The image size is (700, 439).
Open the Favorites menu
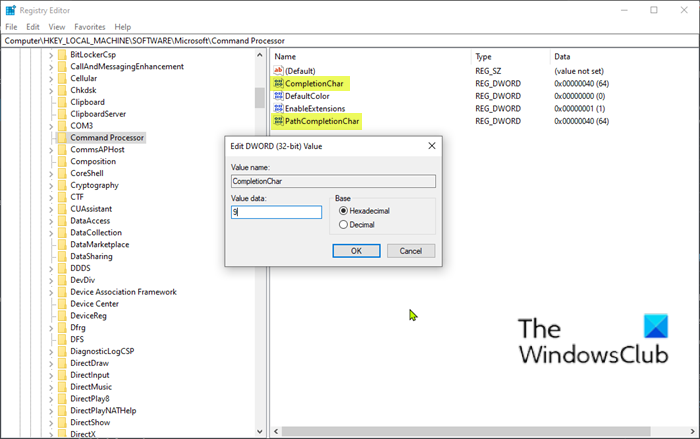[x=90, y=27]
